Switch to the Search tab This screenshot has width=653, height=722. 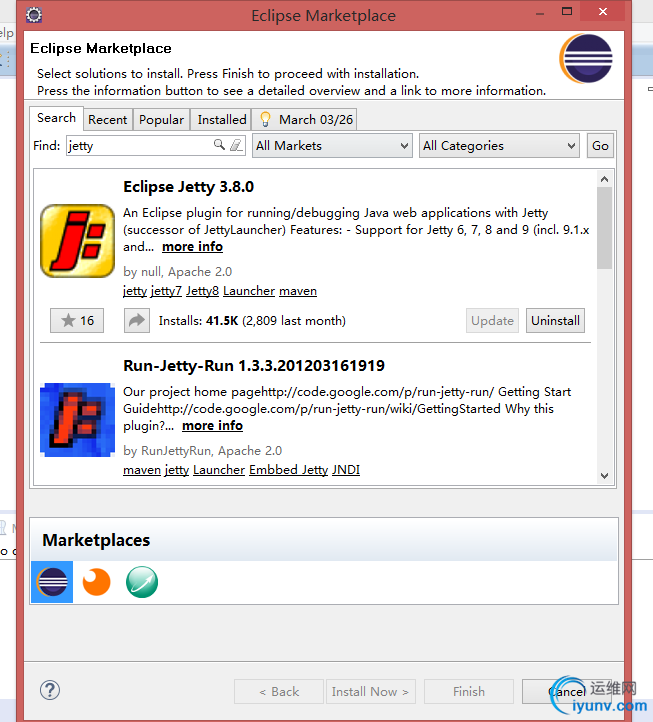56,118
